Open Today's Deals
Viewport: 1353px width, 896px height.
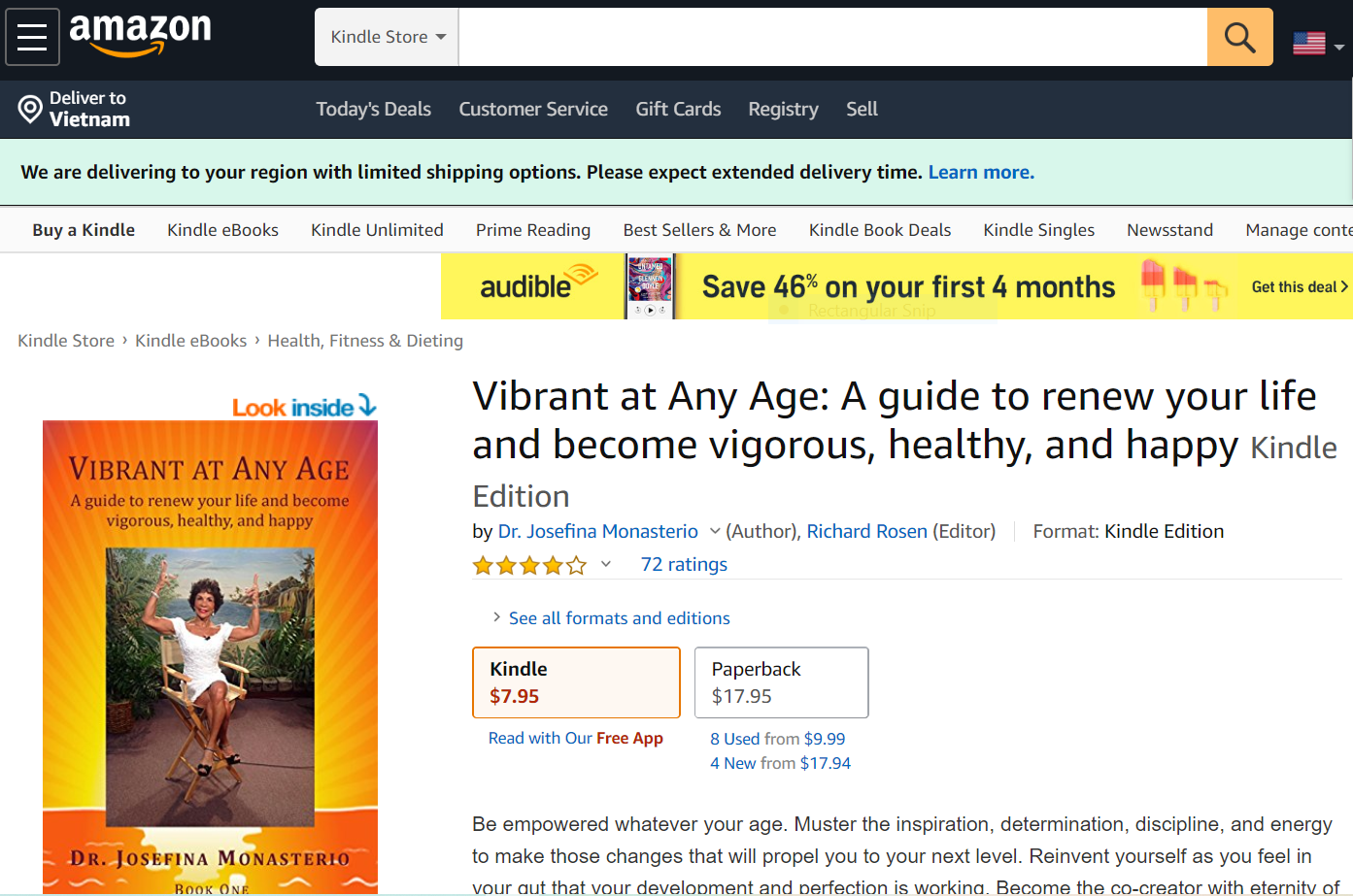coord(373,109)
